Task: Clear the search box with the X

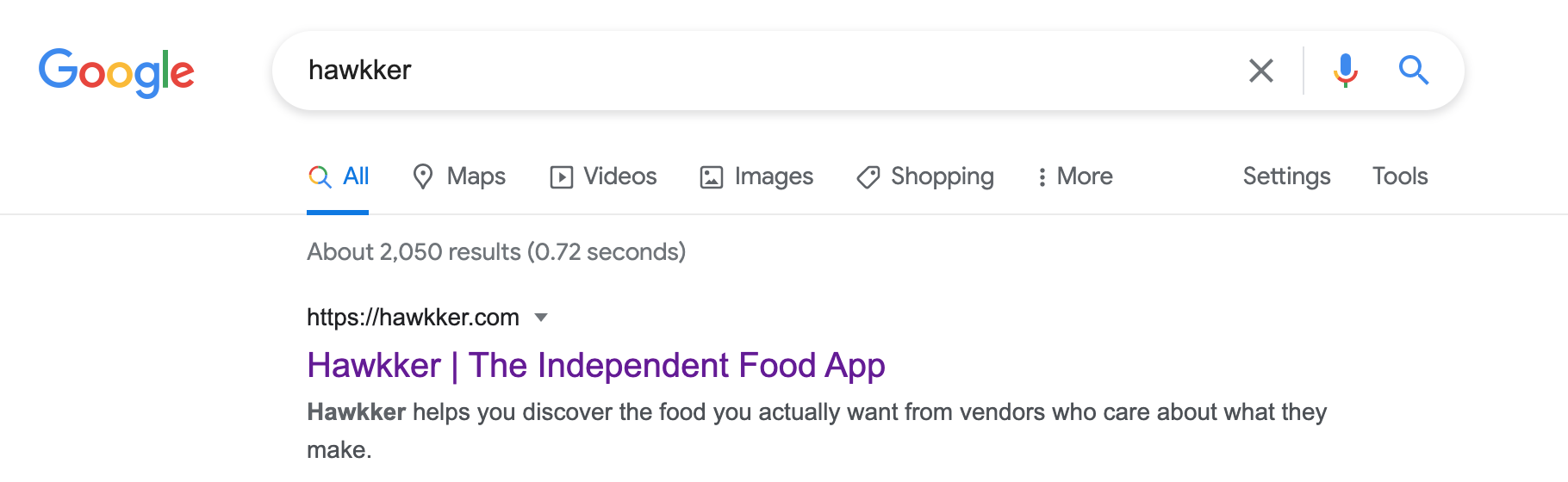Action: [x=1261, y=71]
